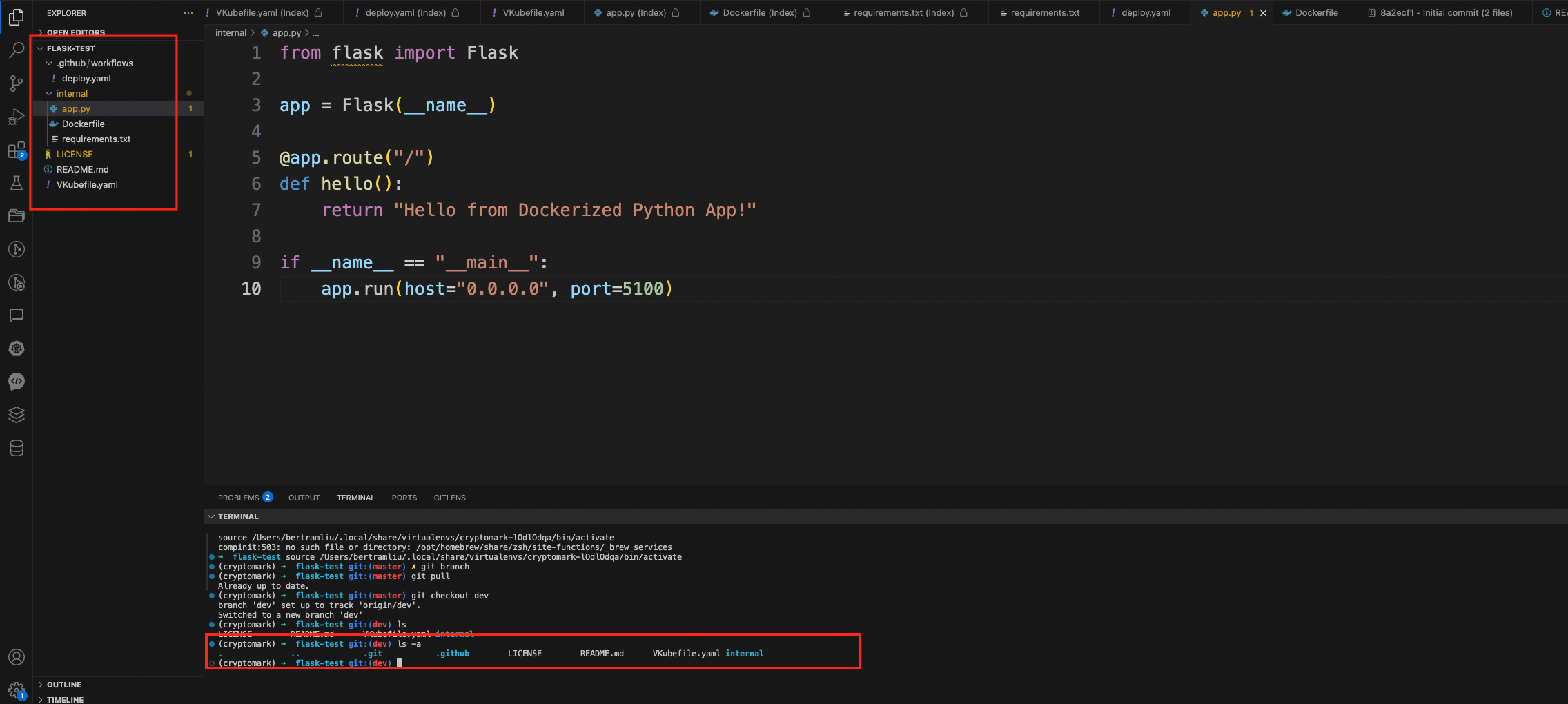Click the port=5100 text in editor
This screenshot has width=1568, height=704.
pyautogui.click(x=616, y=289)
